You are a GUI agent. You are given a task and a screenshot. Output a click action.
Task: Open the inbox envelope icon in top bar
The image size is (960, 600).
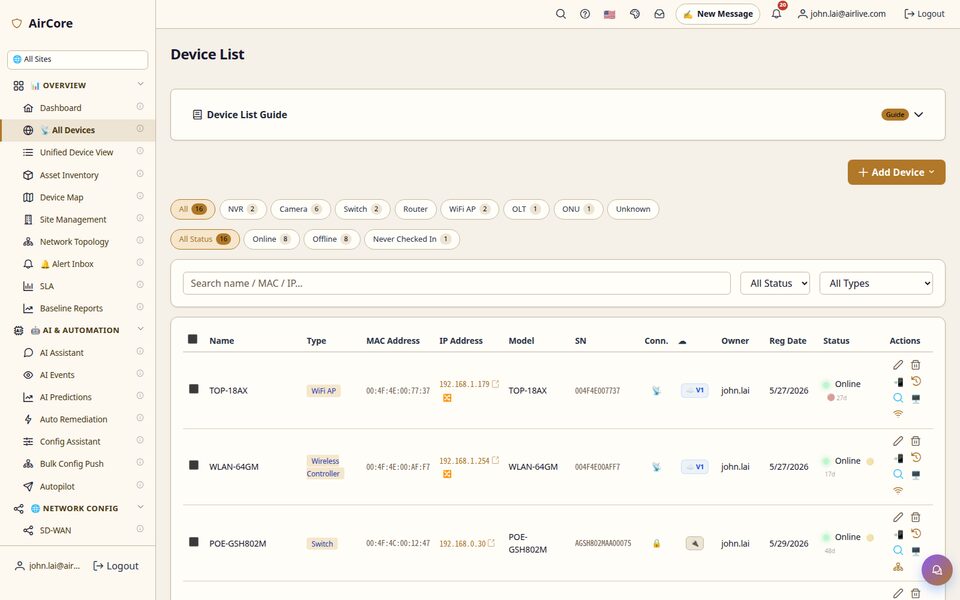659,14
